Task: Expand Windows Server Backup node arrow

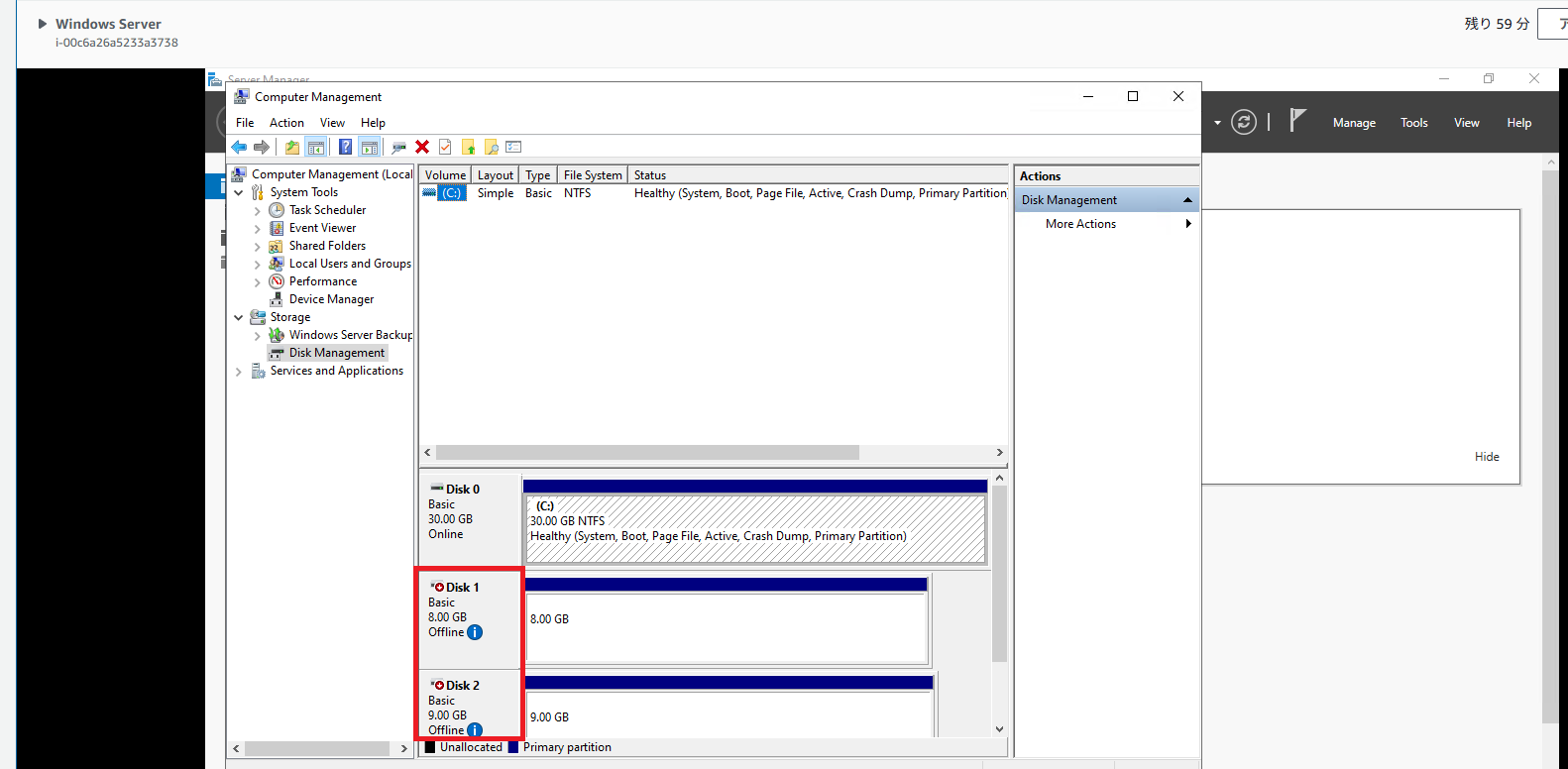Action: [257, 336]
